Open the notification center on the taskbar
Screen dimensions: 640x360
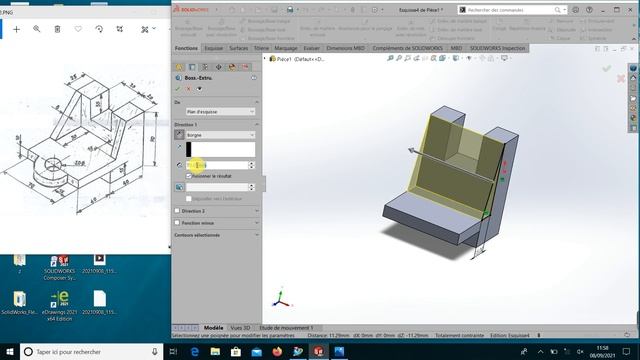pos(626,351)
